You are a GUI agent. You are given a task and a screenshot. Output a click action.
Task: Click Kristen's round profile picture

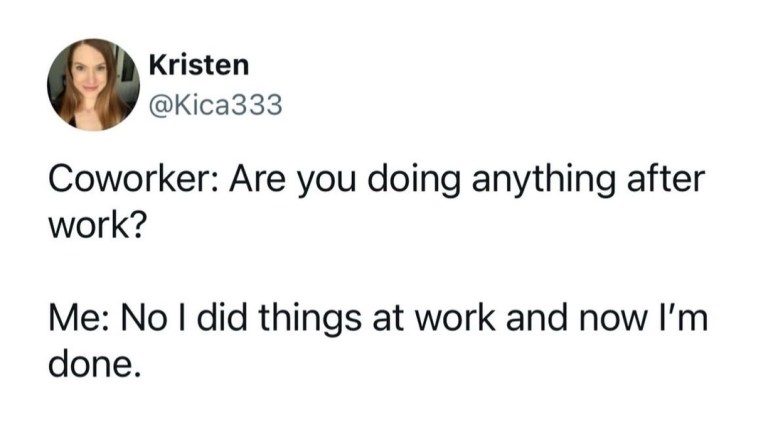pos(92,85)
